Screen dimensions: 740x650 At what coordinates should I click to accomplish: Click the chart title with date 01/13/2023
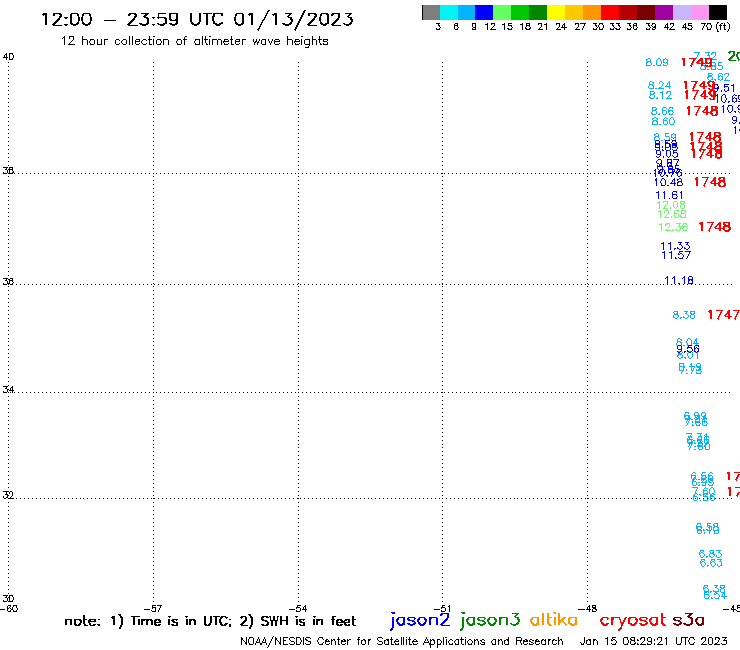(x=197, y=19)
